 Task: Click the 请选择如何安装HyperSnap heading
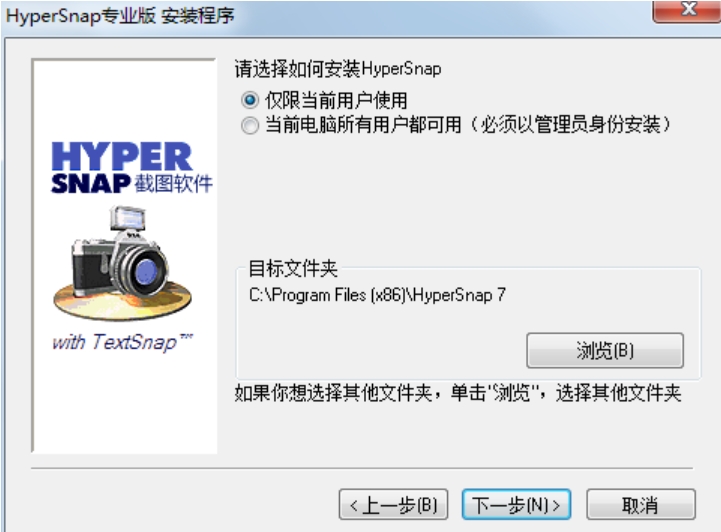[x=338, y=69]
